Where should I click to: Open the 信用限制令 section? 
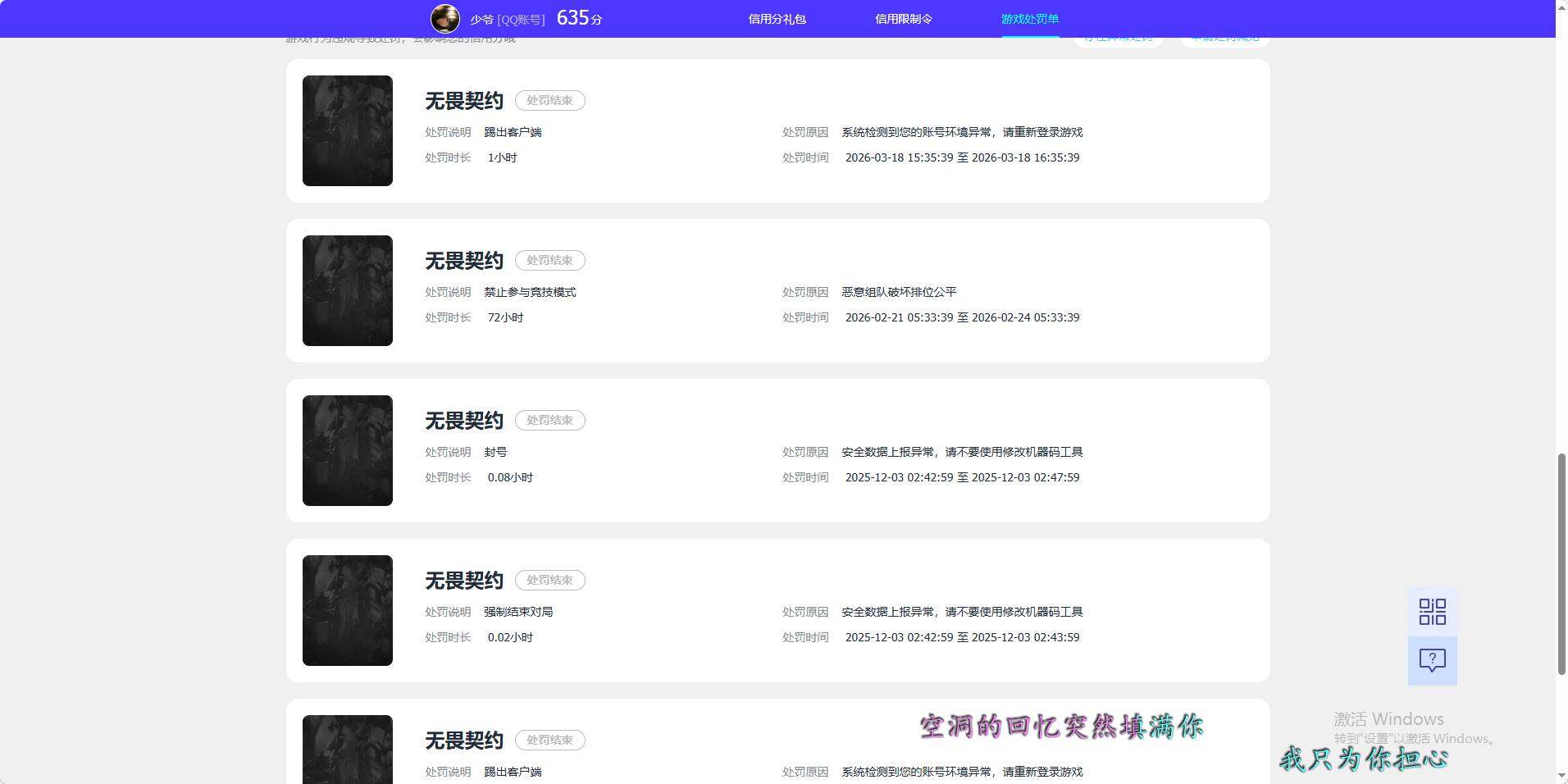click(903, 18)
